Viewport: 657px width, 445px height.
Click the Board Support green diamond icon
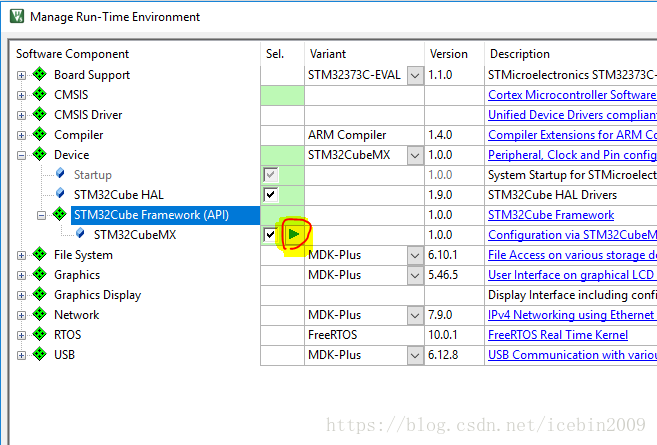pos(40,74)
